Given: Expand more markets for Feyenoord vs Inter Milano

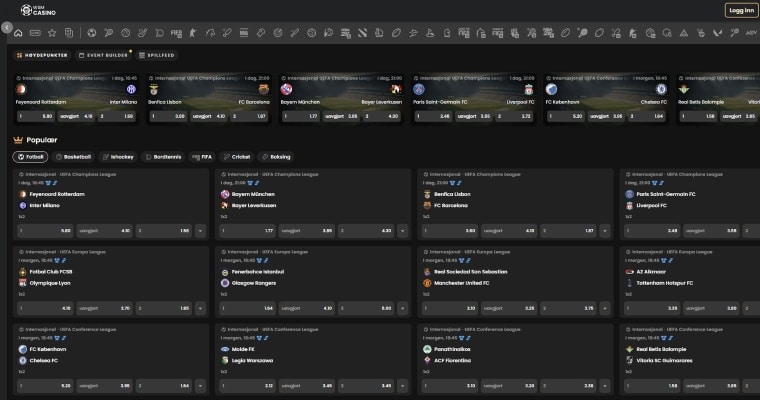Looking at the screenshot, I should 201,231.
